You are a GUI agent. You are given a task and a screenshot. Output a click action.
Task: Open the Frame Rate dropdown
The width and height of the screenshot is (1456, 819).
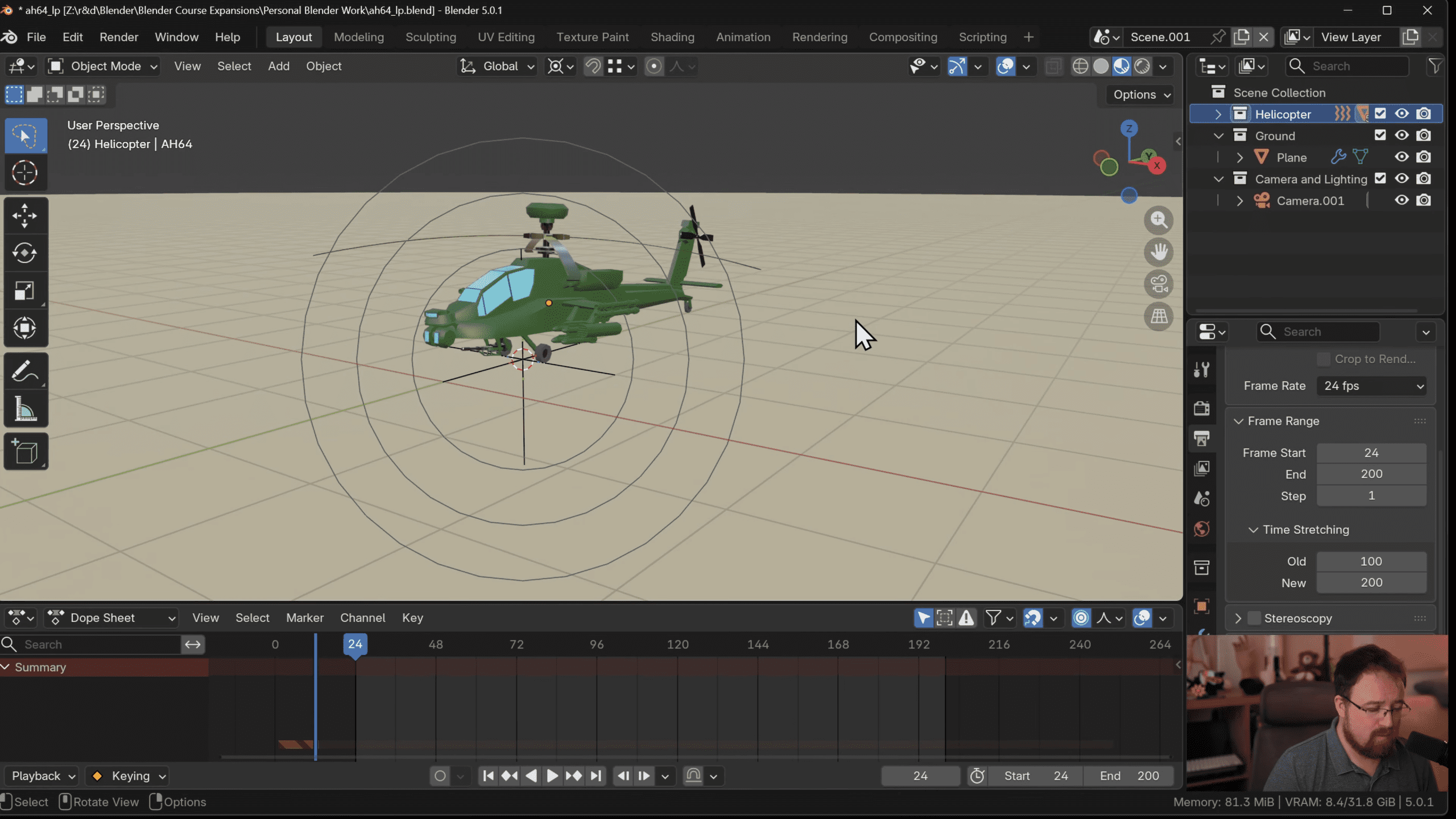point(1371,386)
